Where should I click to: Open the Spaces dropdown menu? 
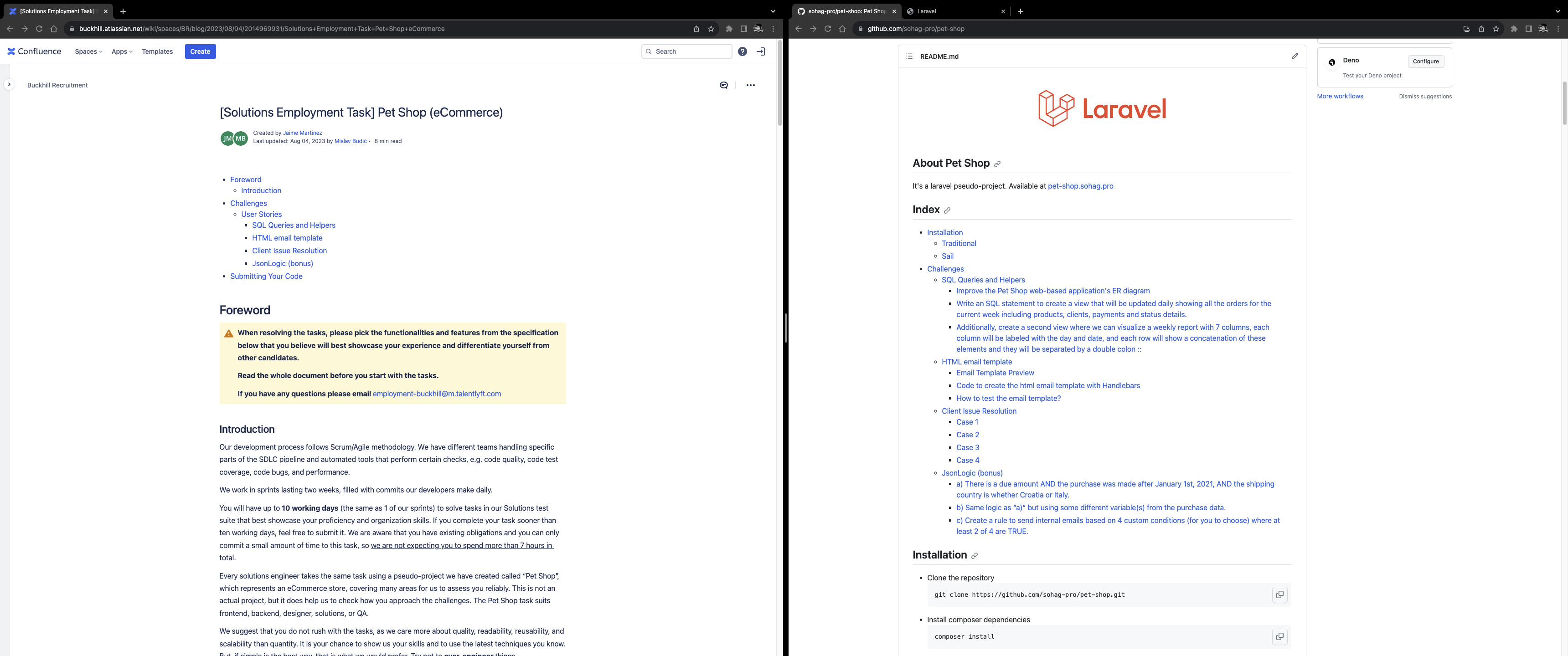tap(88, 52)
